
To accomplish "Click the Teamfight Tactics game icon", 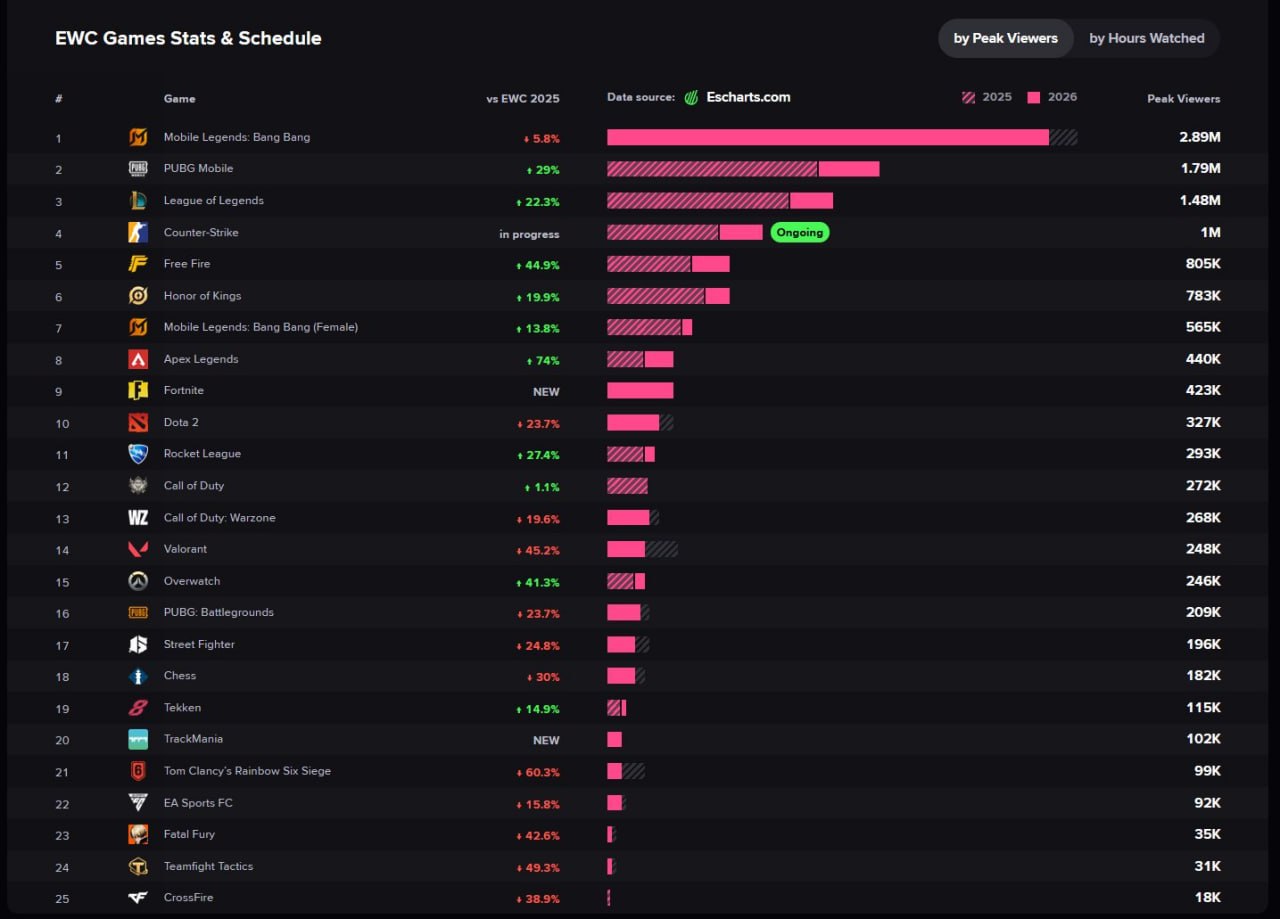I will (x=138, y=867).
